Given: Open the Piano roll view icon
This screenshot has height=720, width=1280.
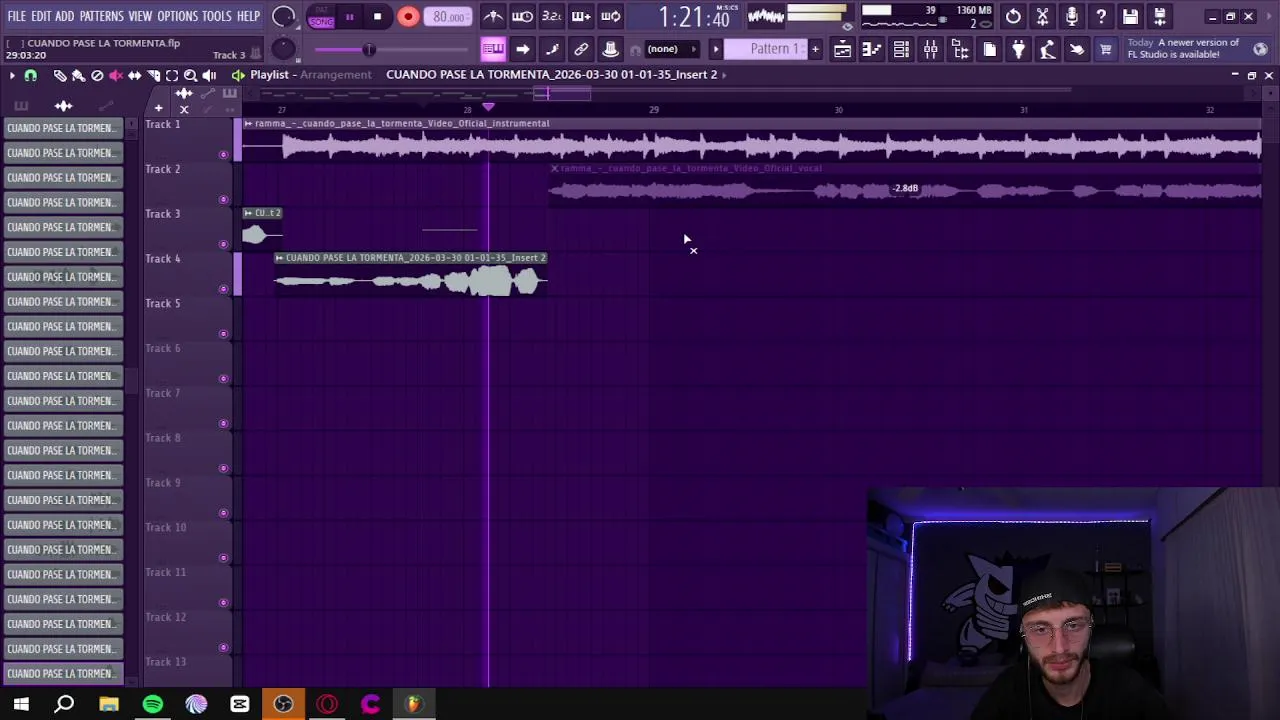Looking at the screenshot, I should coord(872,49).
